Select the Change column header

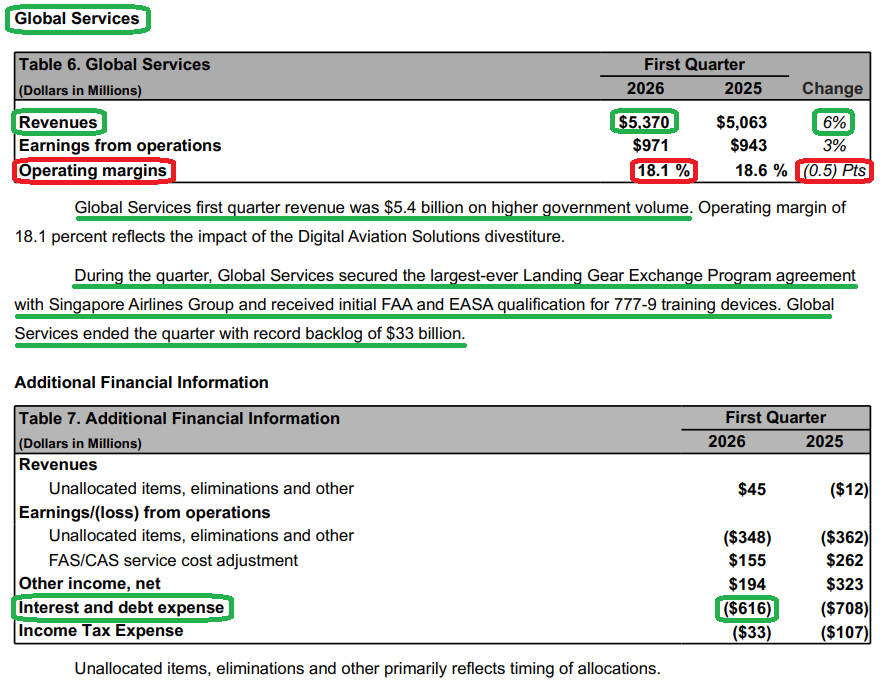coord(832,89)
